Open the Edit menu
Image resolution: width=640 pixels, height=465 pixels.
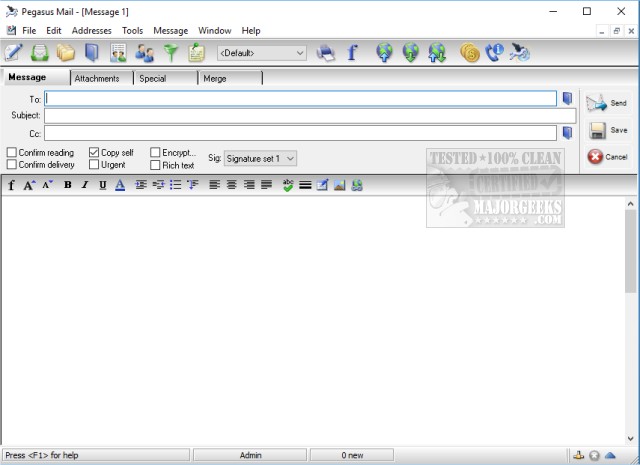pos(53,31)
